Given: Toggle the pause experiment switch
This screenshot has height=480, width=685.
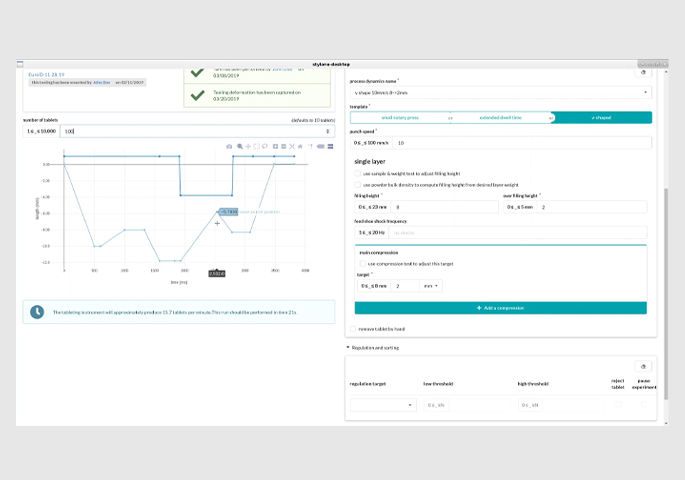Looking at the screenshot, I should 643,404.
